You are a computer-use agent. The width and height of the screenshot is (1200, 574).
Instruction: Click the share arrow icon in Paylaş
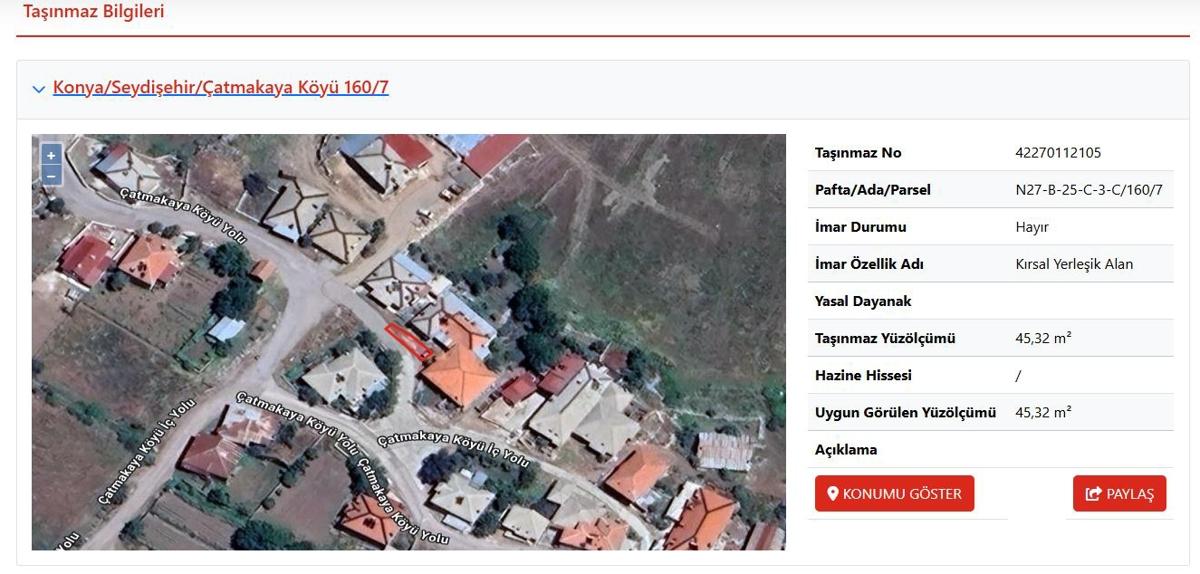coord(1093,494)
